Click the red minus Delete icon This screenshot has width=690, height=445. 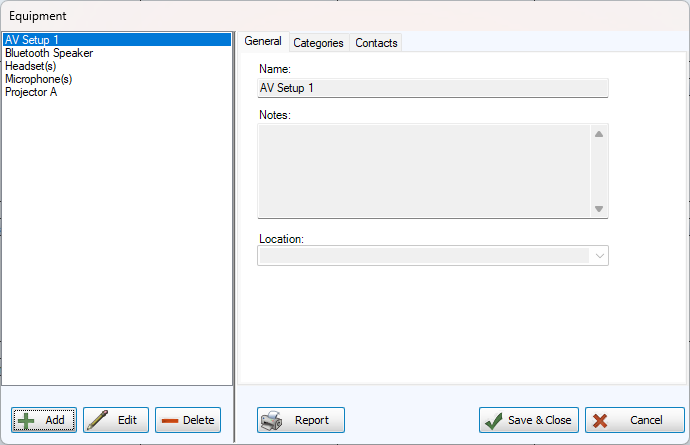pos(170,420)
